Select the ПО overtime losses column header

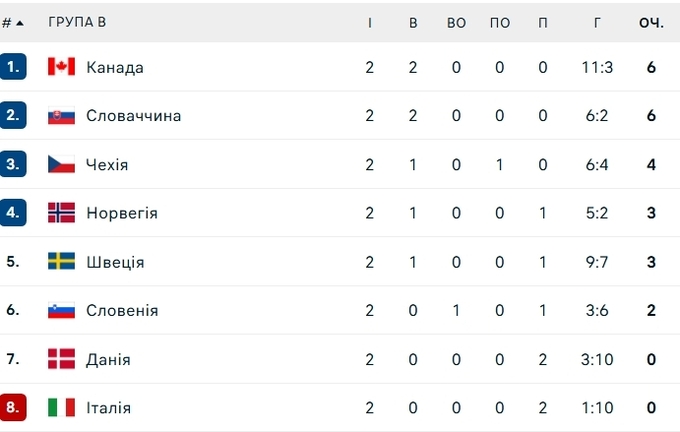point(500,23)
